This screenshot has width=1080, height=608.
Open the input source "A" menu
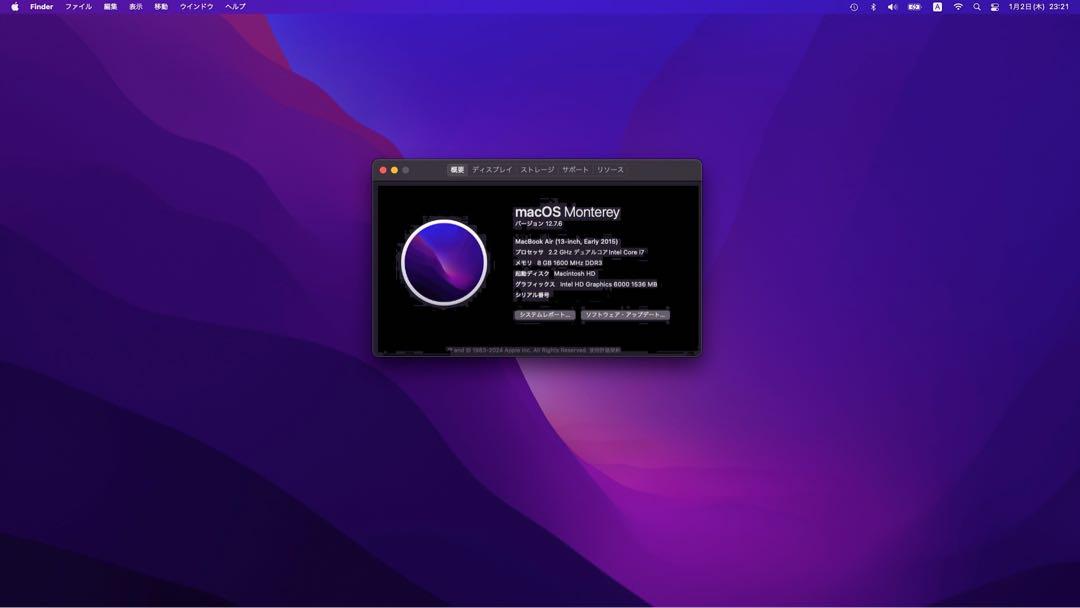click(937, 7)
